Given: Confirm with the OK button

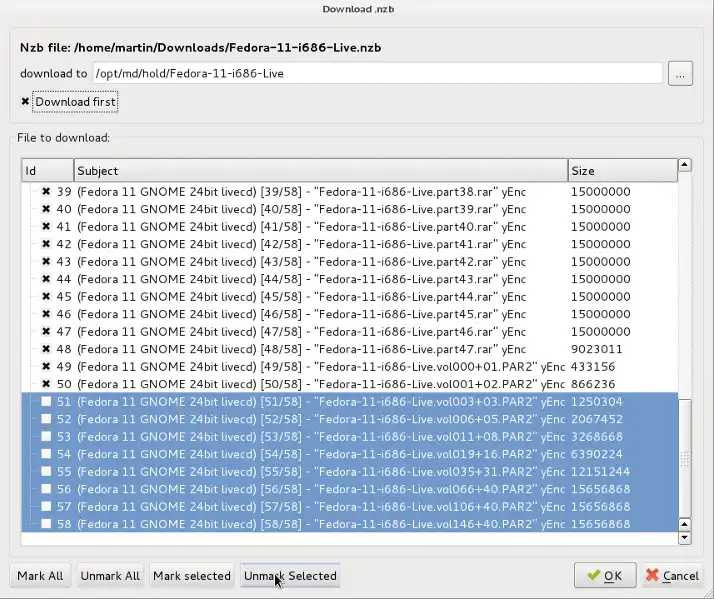Looking at the screenshot, I should (605, 576).
